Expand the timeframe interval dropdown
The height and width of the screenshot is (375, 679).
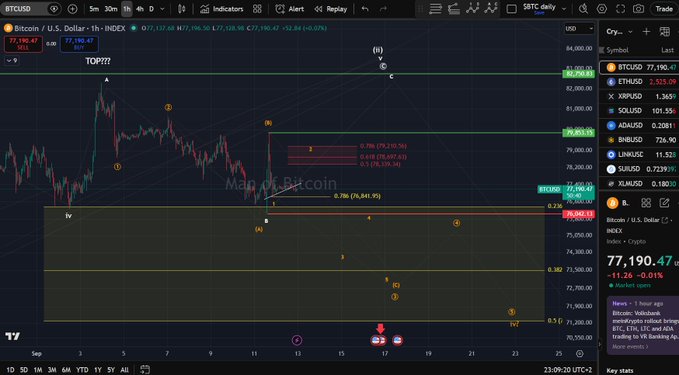(162, 9)
